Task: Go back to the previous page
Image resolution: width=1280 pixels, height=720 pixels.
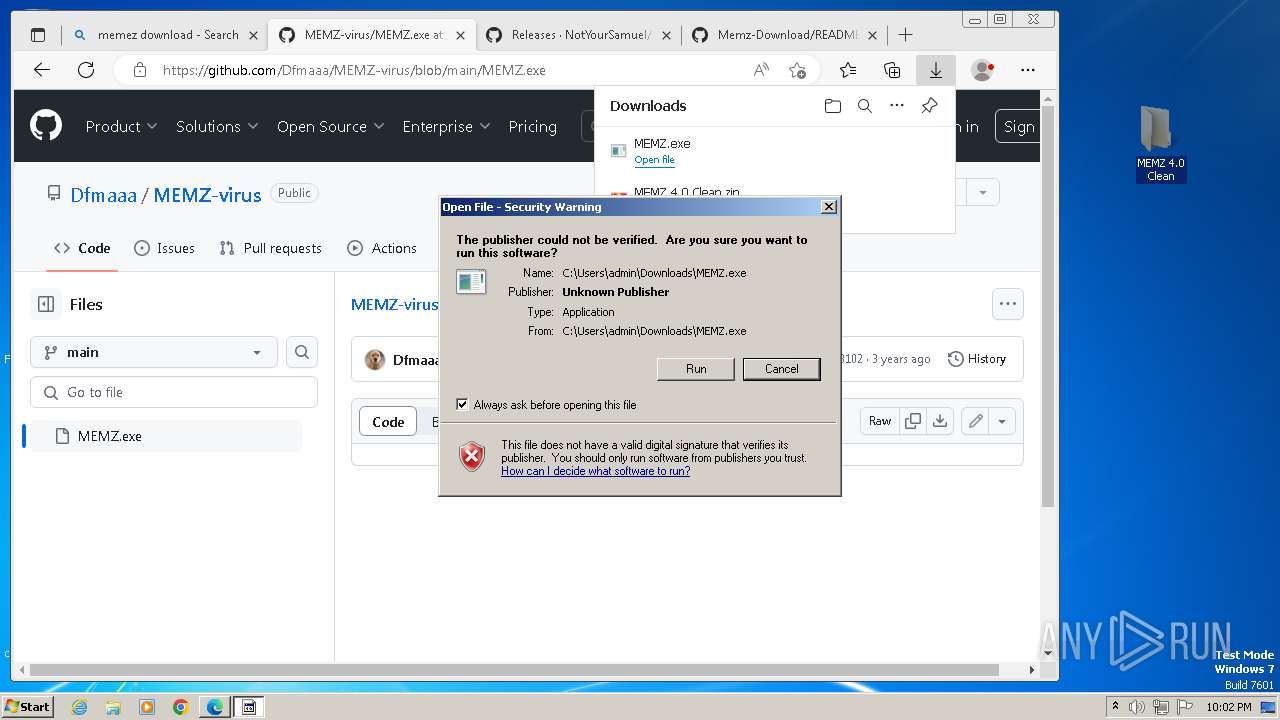Action: 41,70
